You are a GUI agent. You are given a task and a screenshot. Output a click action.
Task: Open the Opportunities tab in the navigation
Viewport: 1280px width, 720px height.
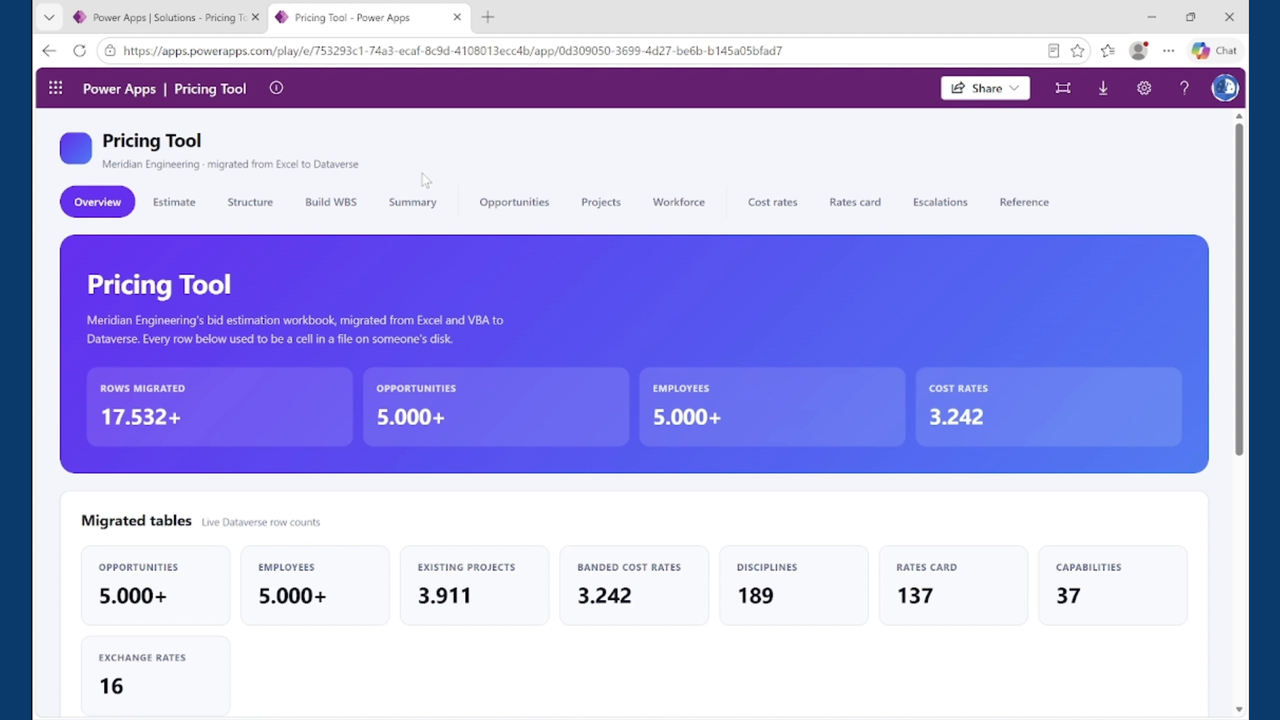pyautogui.click(x=514, y=202)
